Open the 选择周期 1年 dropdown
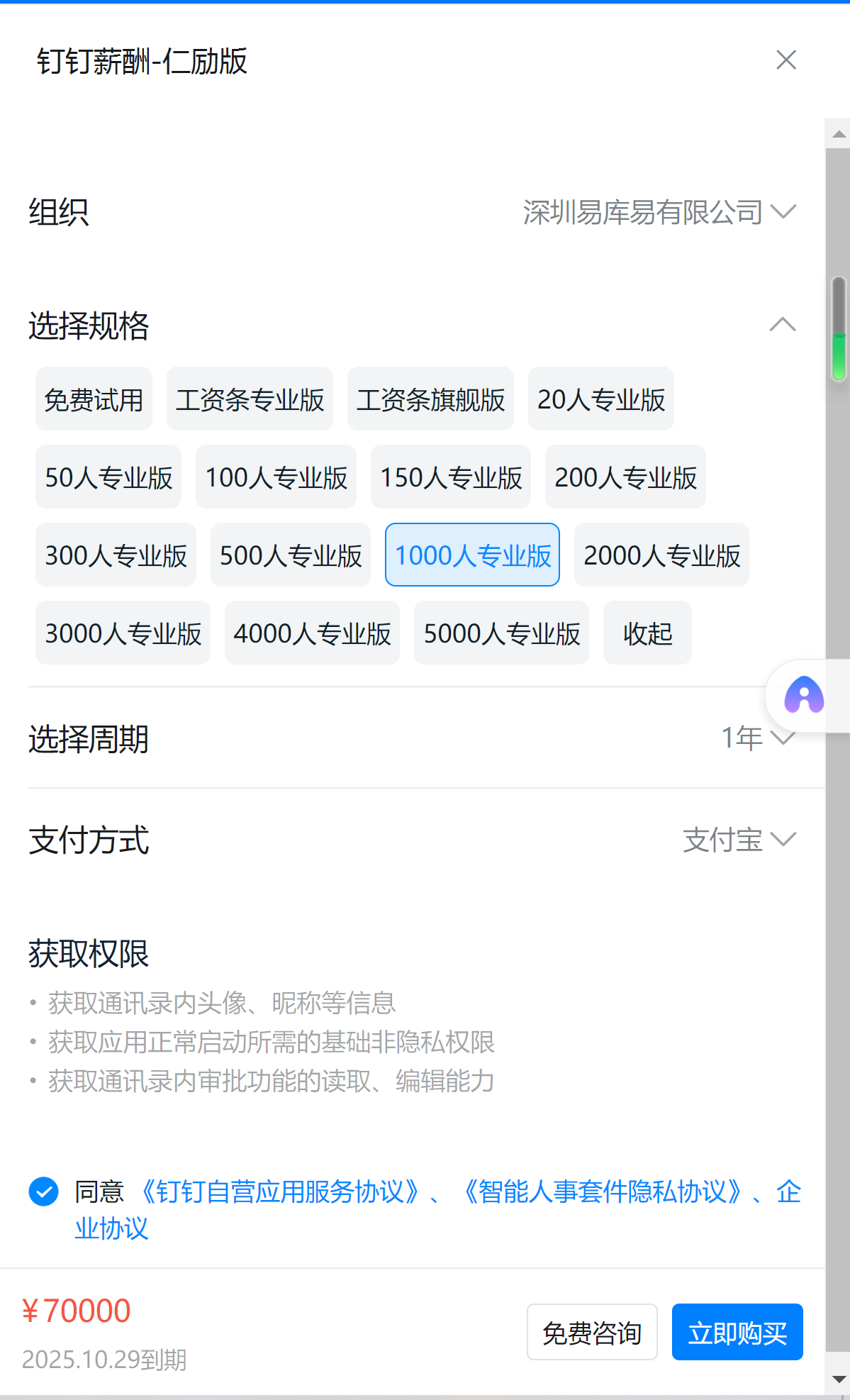The height and width of the screenshot is (1400, 850). click(x=759, y=738)
